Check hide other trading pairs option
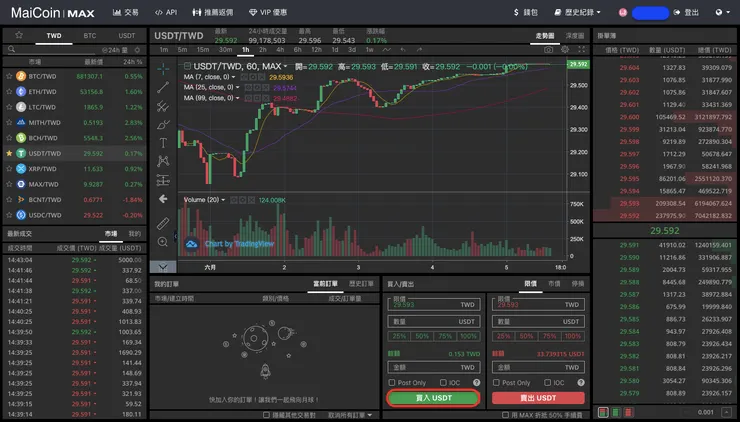Image resolution: width=740 pixels, height=422 pixels. [x=267, y=415]
